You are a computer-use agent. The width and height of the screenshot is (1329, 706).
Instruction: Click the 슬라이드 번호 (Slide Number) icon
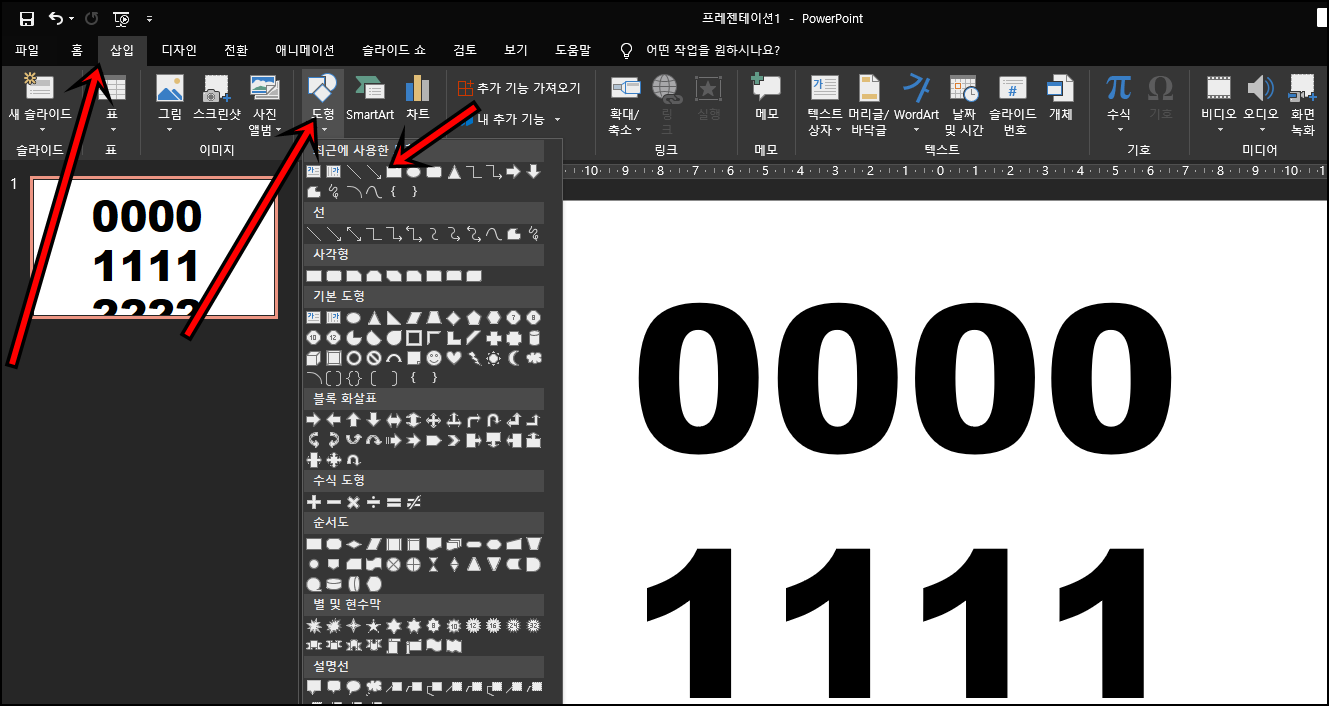coord(1013,88)
